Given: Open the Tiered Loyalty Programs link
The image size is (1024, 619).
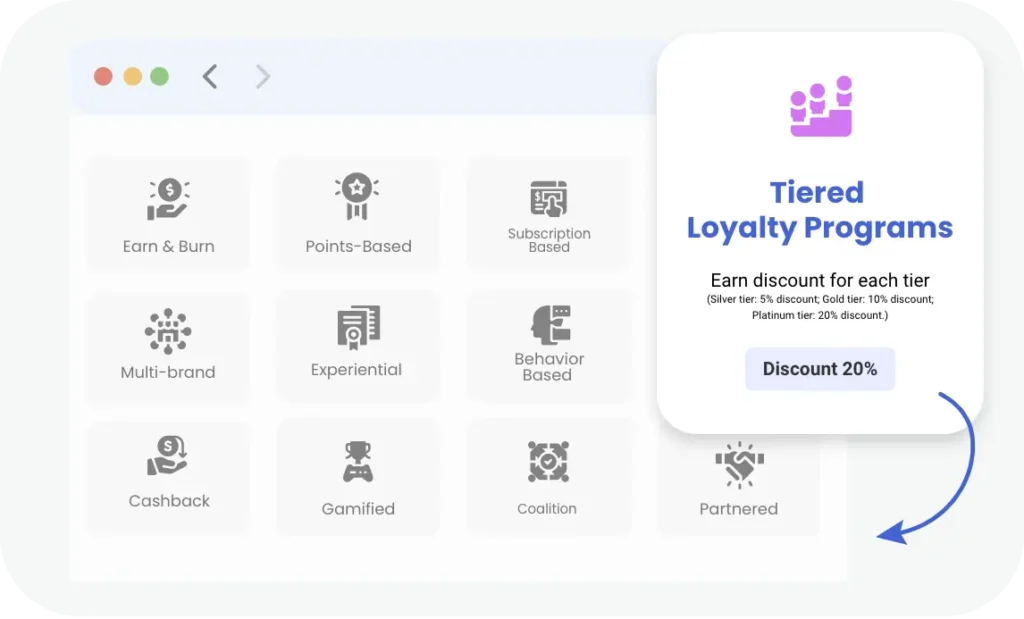Looking at the screenshot, I should pyautogui.click(x=818, y=210).
